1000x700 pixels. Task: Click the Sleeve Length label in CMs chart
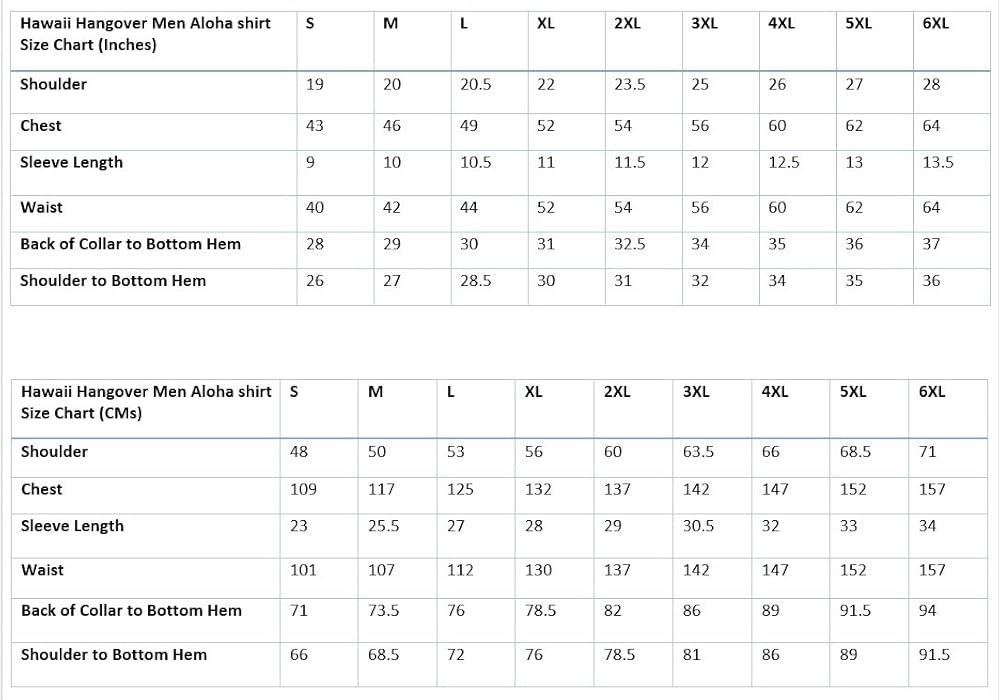(x=72, y=526)
